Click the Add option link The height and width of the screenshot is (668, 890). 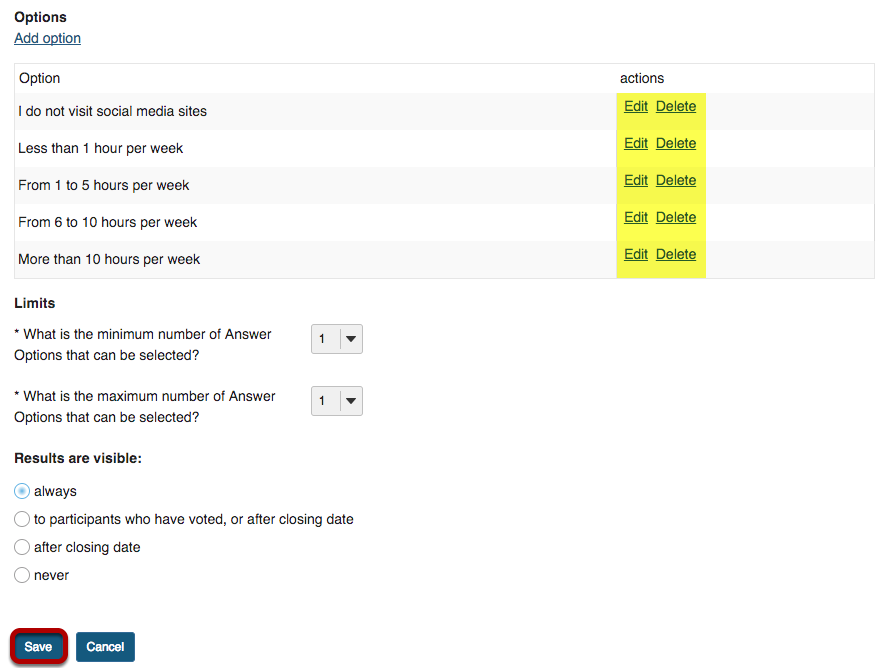click(x=47, y=38)
